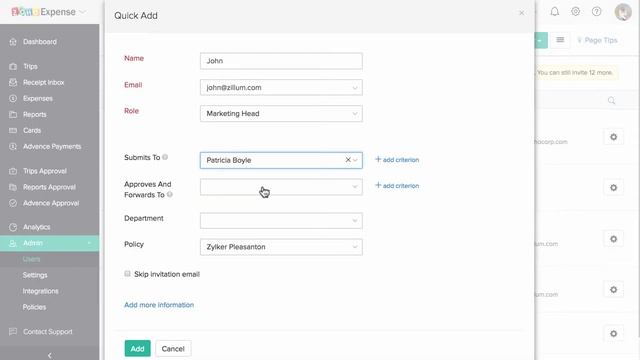Click the Advance Approval check icon
This screenshot has width=640, height=360.
(13, 203)
